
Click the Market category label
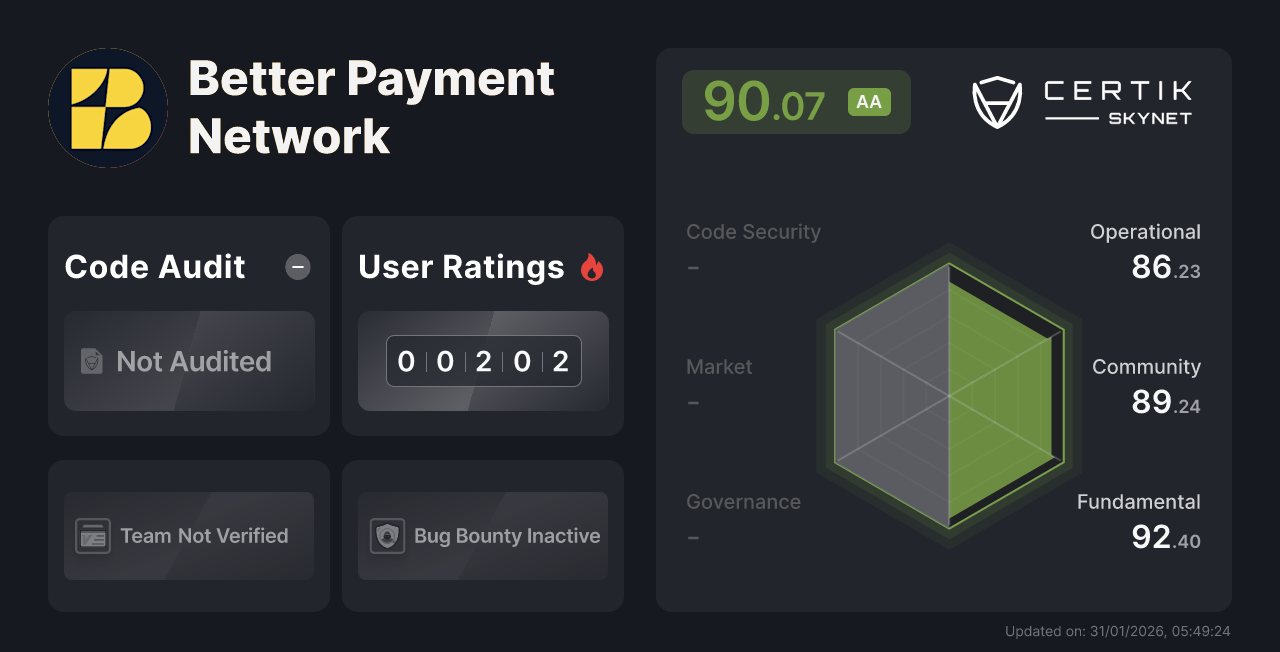(719, 367)
